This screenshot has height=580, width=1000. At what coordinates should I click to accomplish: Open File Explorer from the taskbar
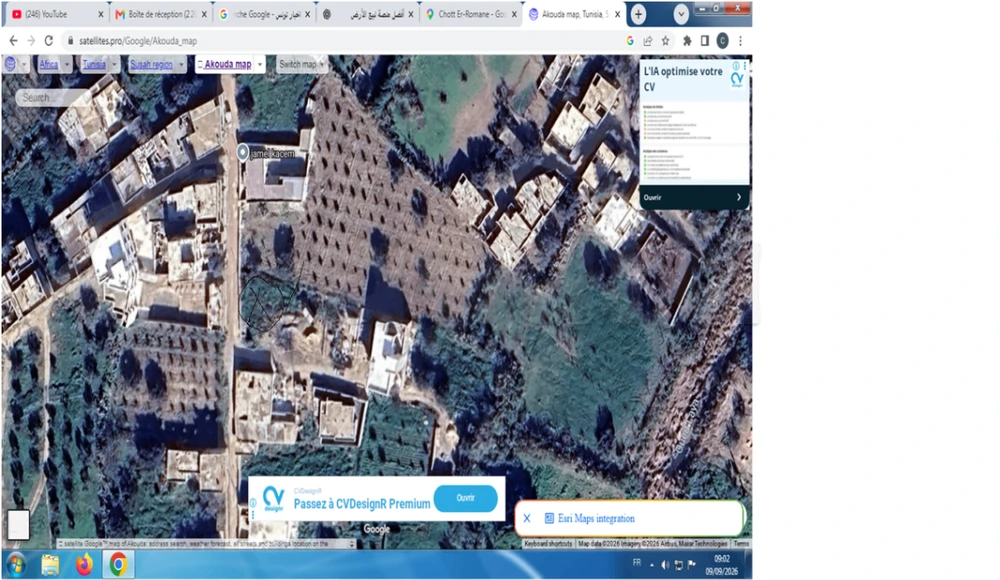(50, 565)
